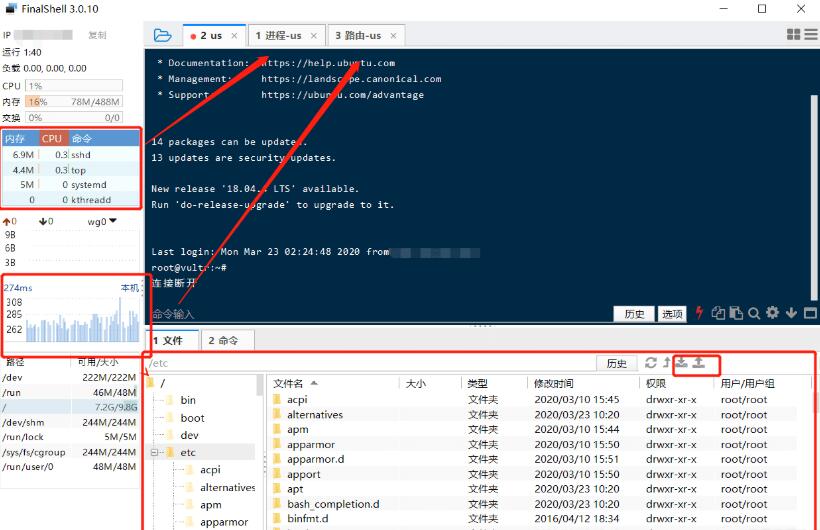Image resolution: width=820 pixels, height=530 pixels.
Task: Click the upload file icon
Action: [699, 362]
